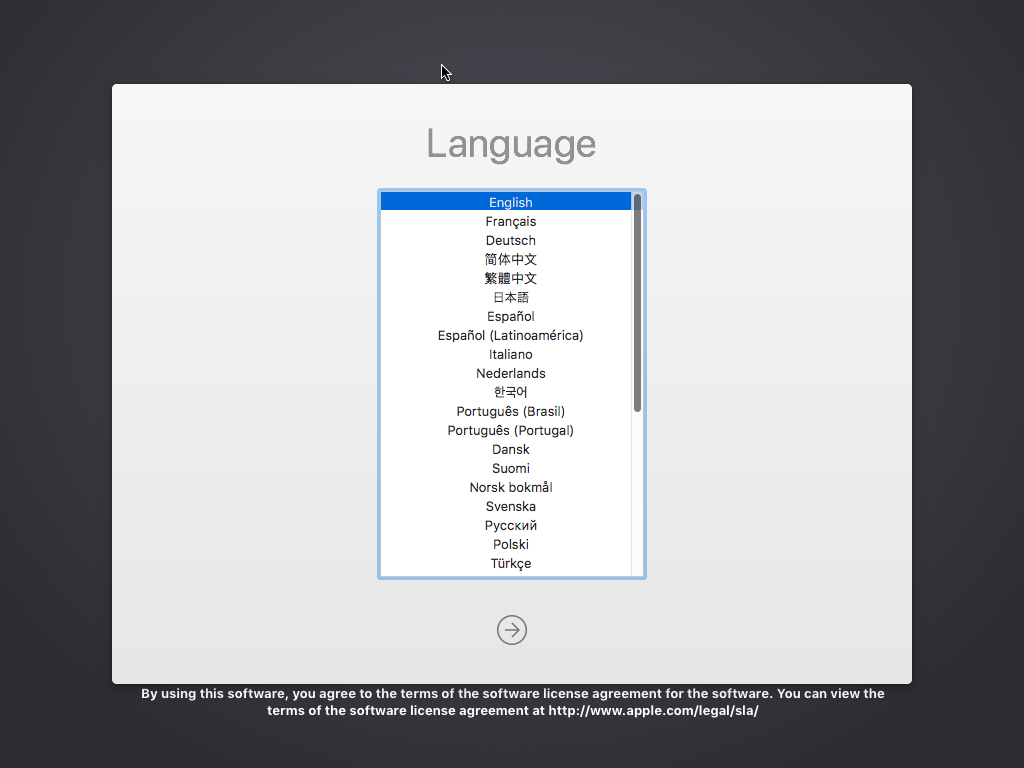
Task: Click the language list scrollbar thumb
Action: [637, 302]
